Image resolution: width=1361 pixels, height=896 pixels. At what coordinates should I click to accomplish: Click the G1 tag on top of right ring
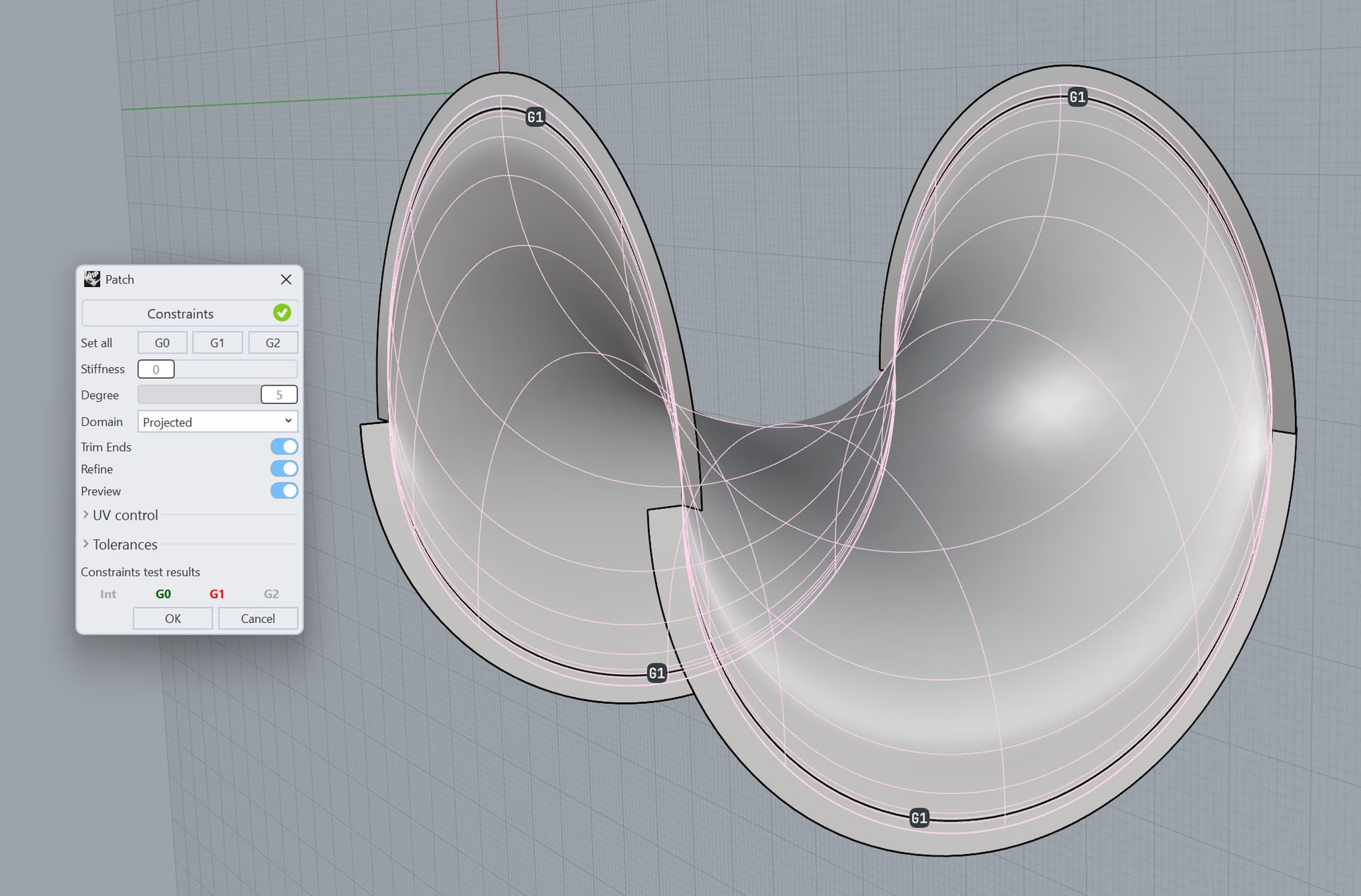point(1077,97)
